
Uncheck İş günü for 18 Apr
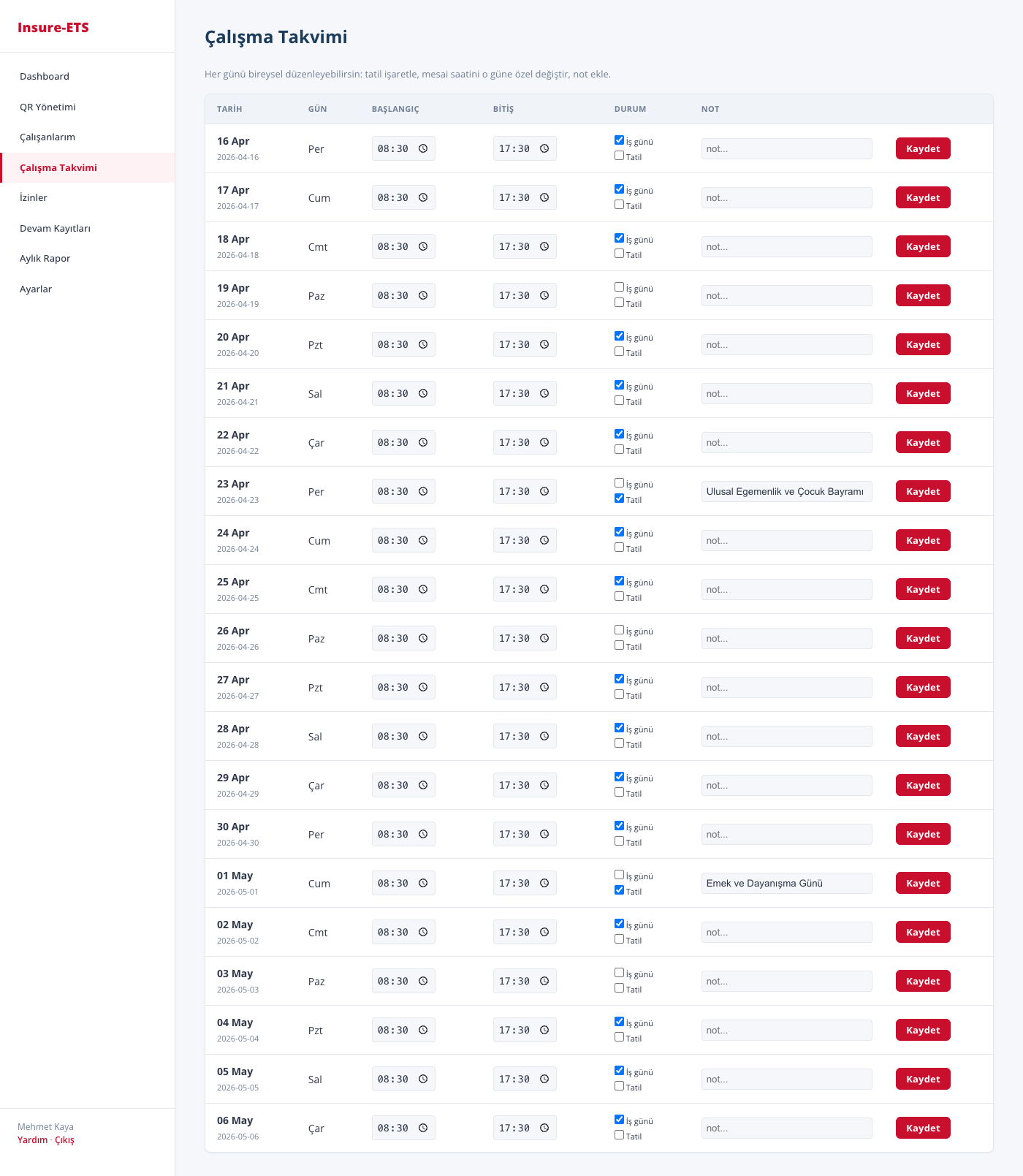[620, 238]
